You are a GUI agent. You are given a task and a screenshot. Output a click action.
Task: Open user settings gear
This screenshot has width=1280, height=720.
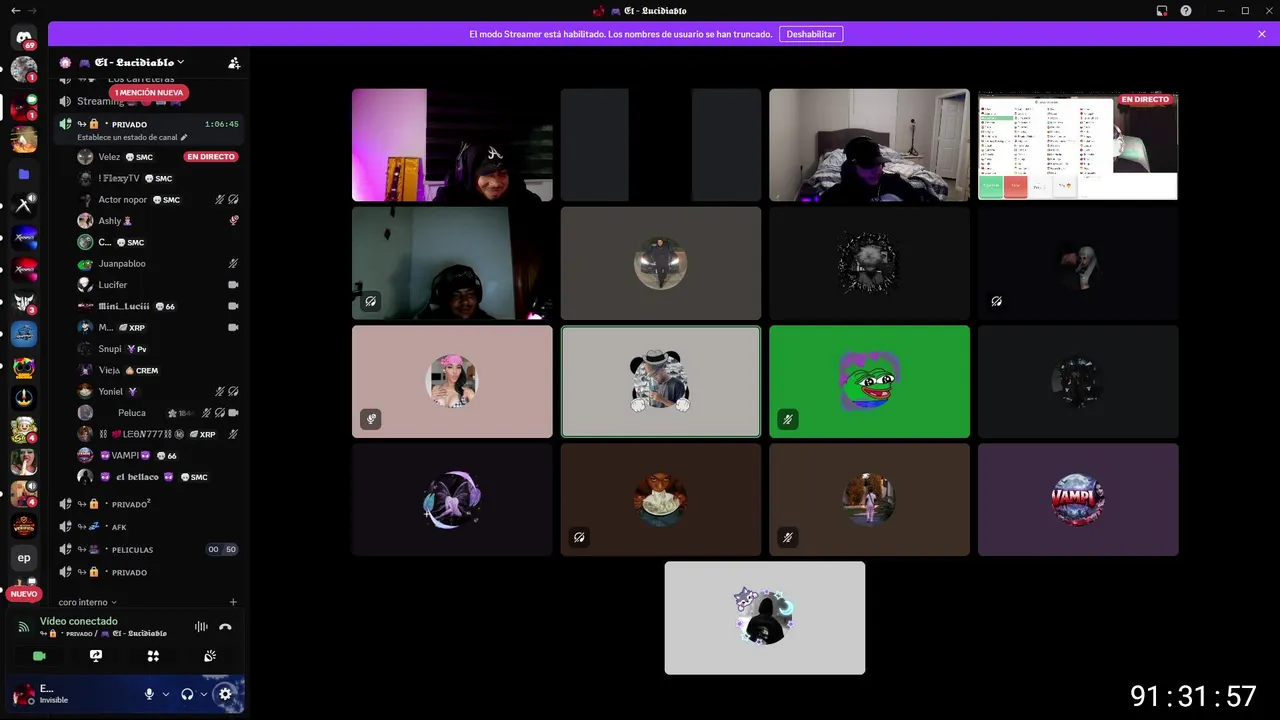click(225, 694)
